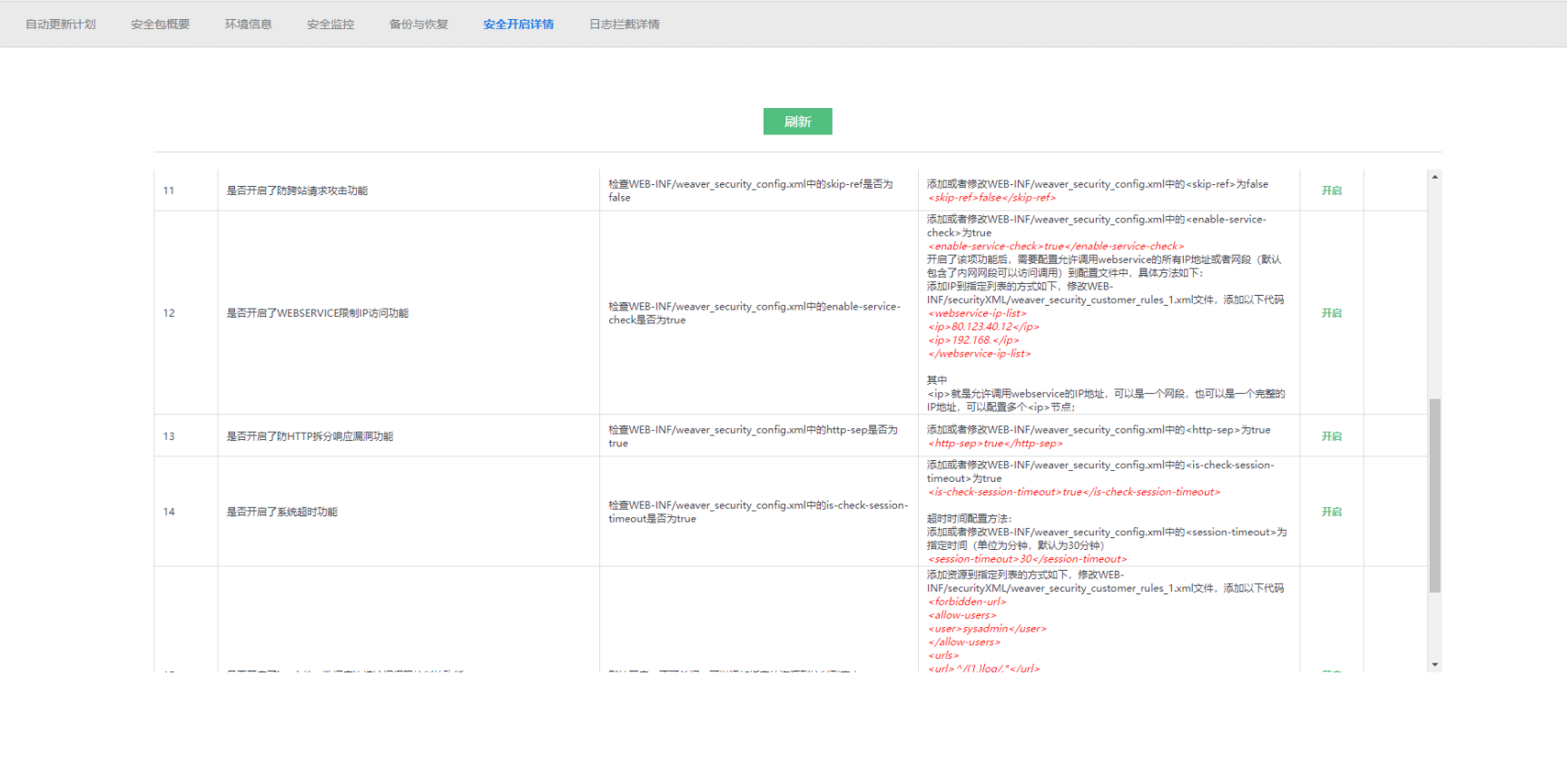Open the 自动更新计划 tab
This screenshot has width=1567, height=784.
pos(61,24)
